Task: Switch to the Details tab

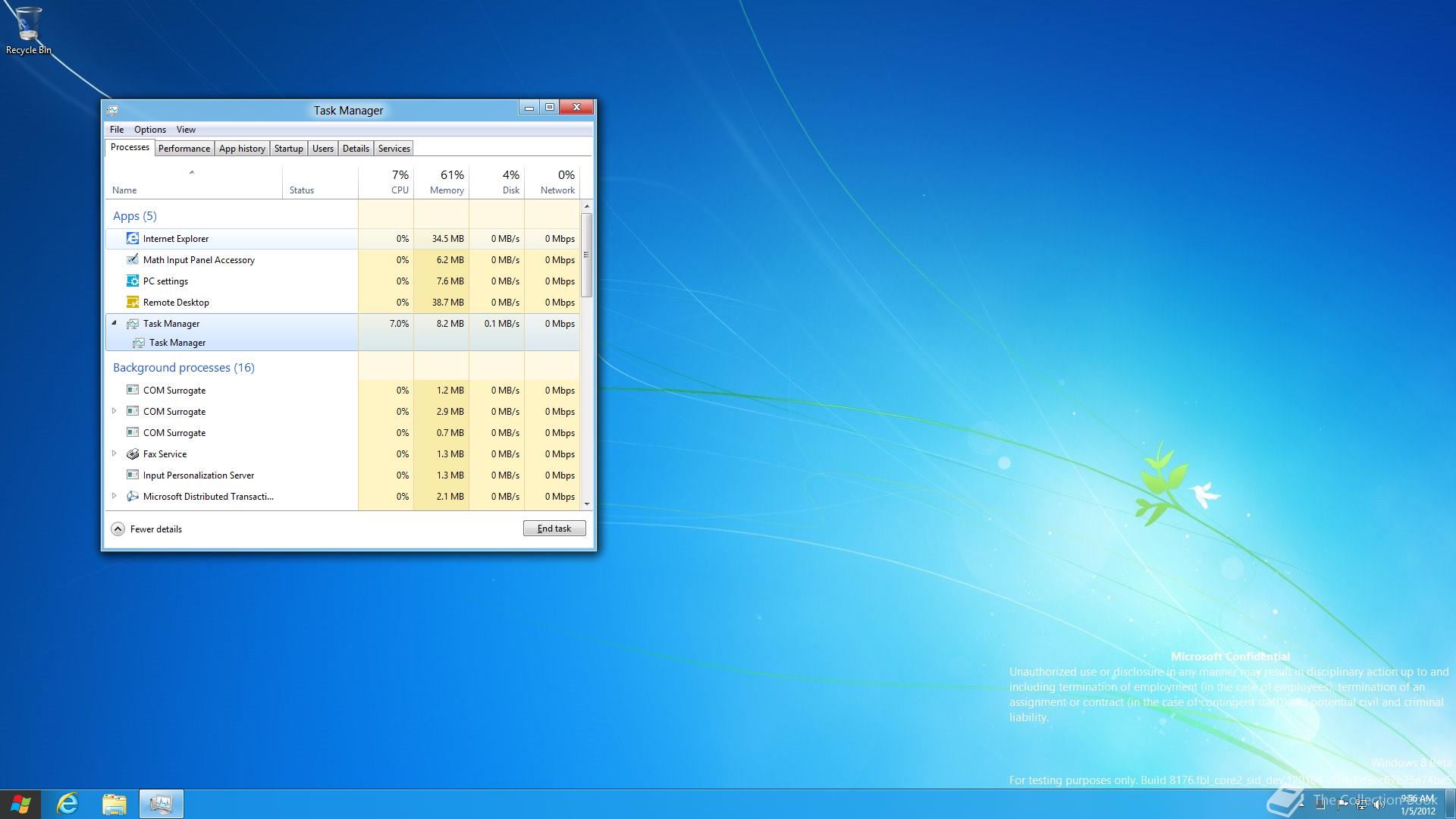Action: 356,149
